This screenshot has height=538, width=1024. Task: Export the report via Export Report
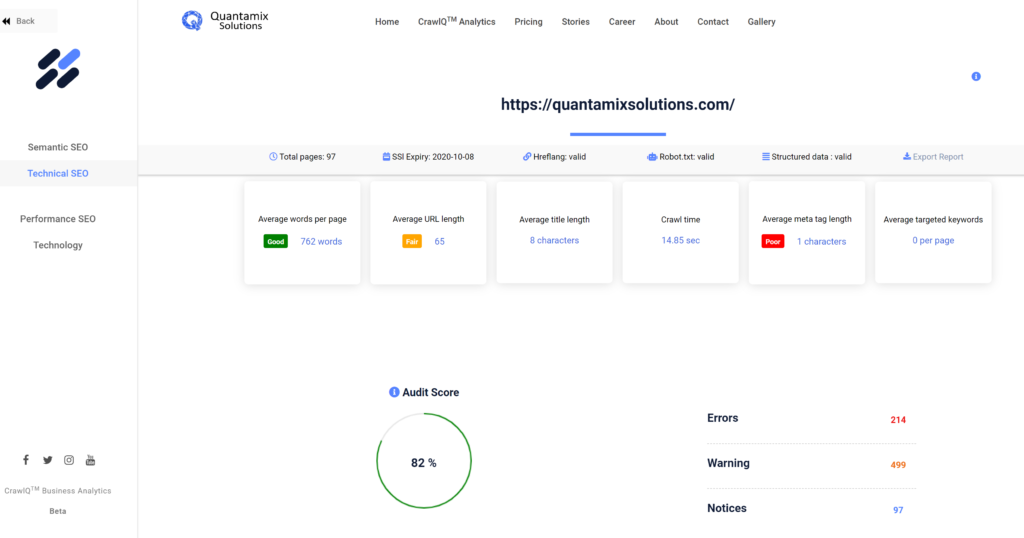[933, 157]
